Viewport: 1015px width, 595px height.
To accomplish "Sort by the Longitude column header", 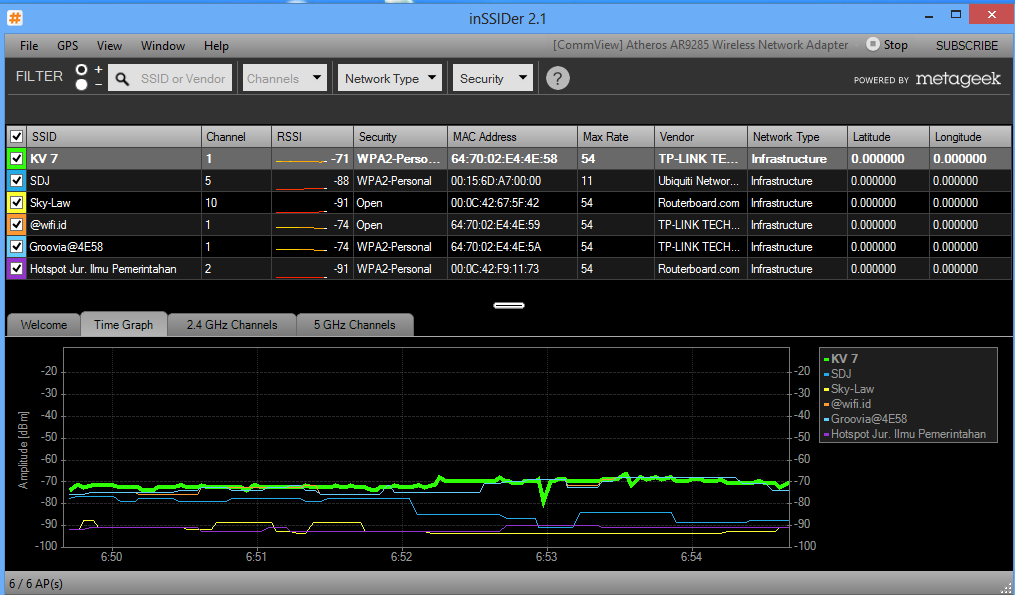I will (x=970, y=137).
